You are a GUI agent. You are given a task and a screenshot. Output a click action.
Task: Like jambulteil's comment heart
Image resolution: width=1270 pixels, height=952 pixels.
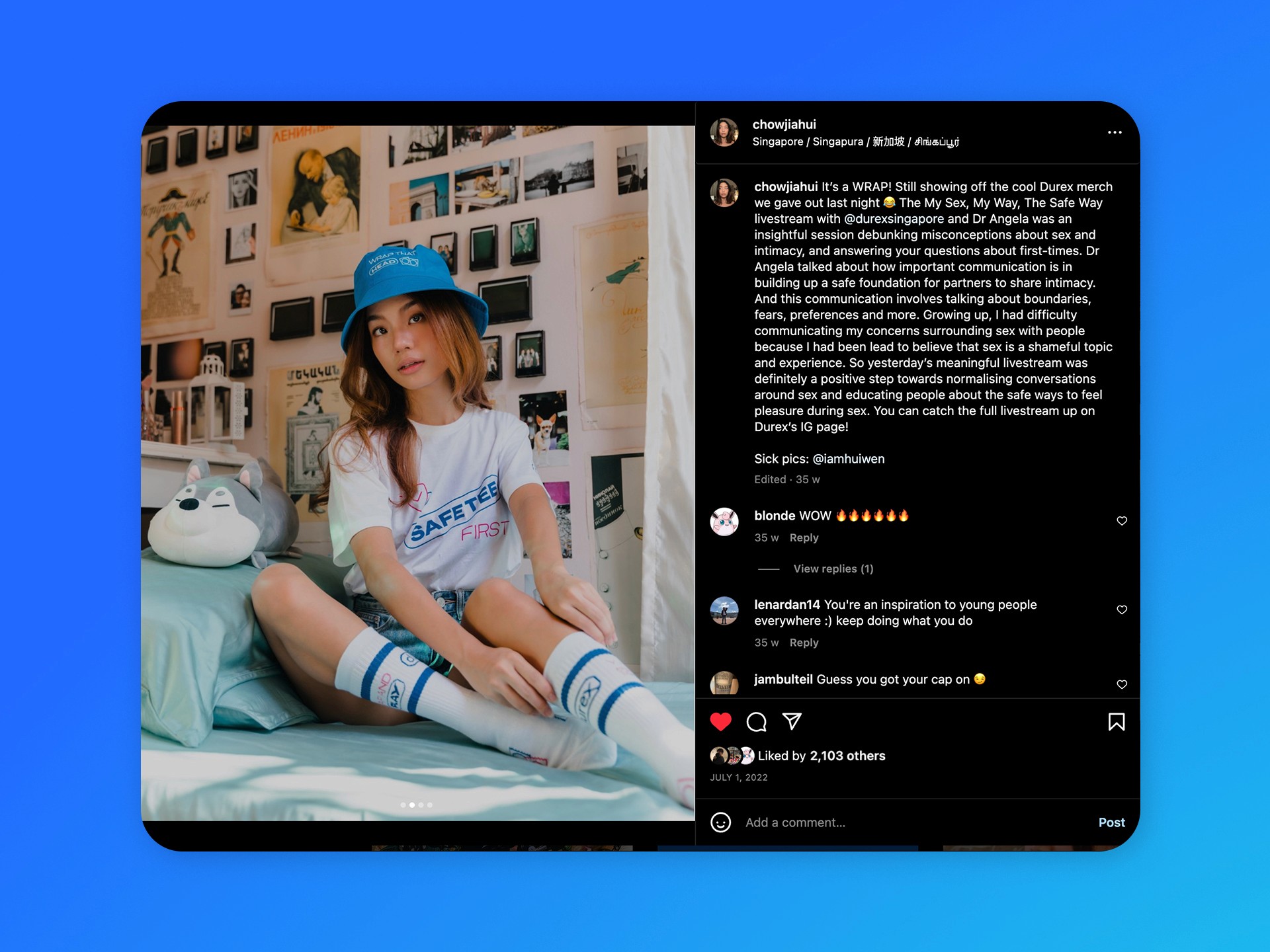coord(1122,684)
